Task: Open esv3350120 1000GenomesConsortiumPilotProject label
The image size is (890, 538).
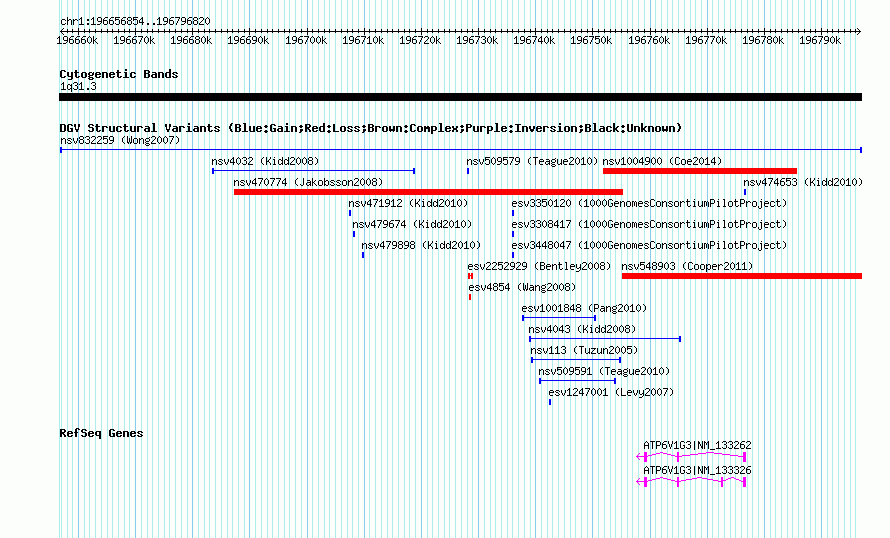Action: tap(649, 203)
